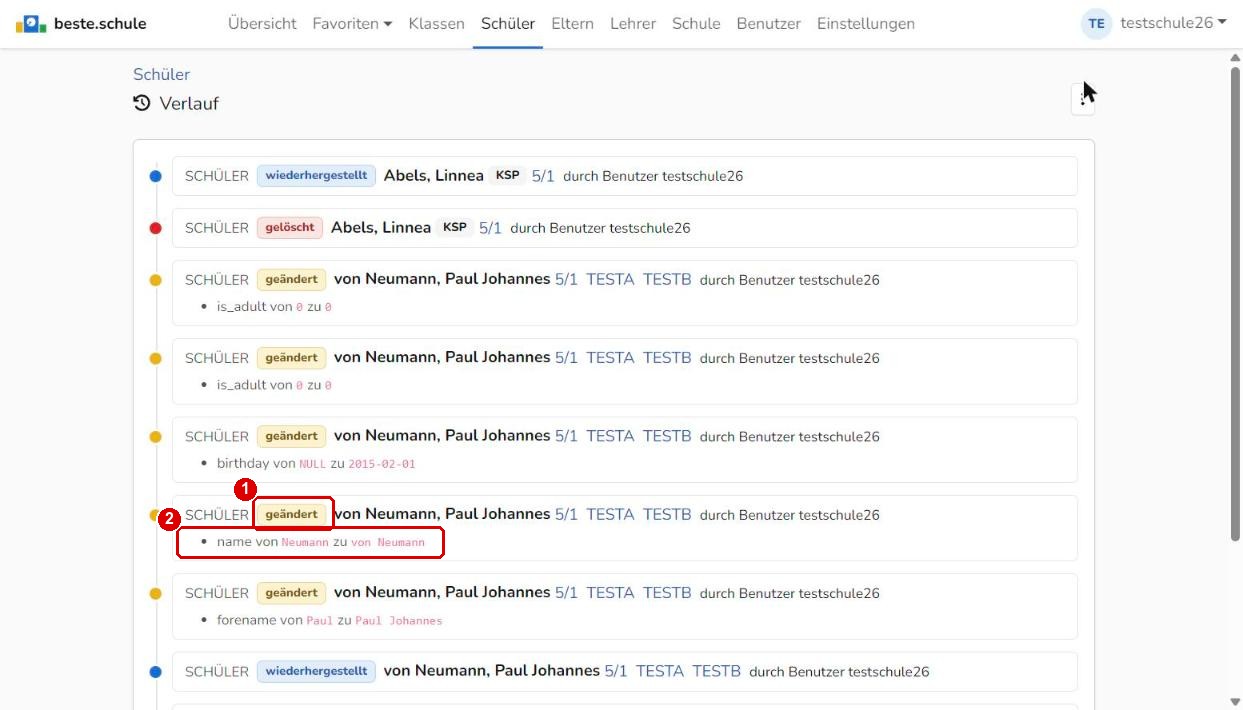Open the Benutzer section
Screen dimensions: 1243x710
pos(768,23)
